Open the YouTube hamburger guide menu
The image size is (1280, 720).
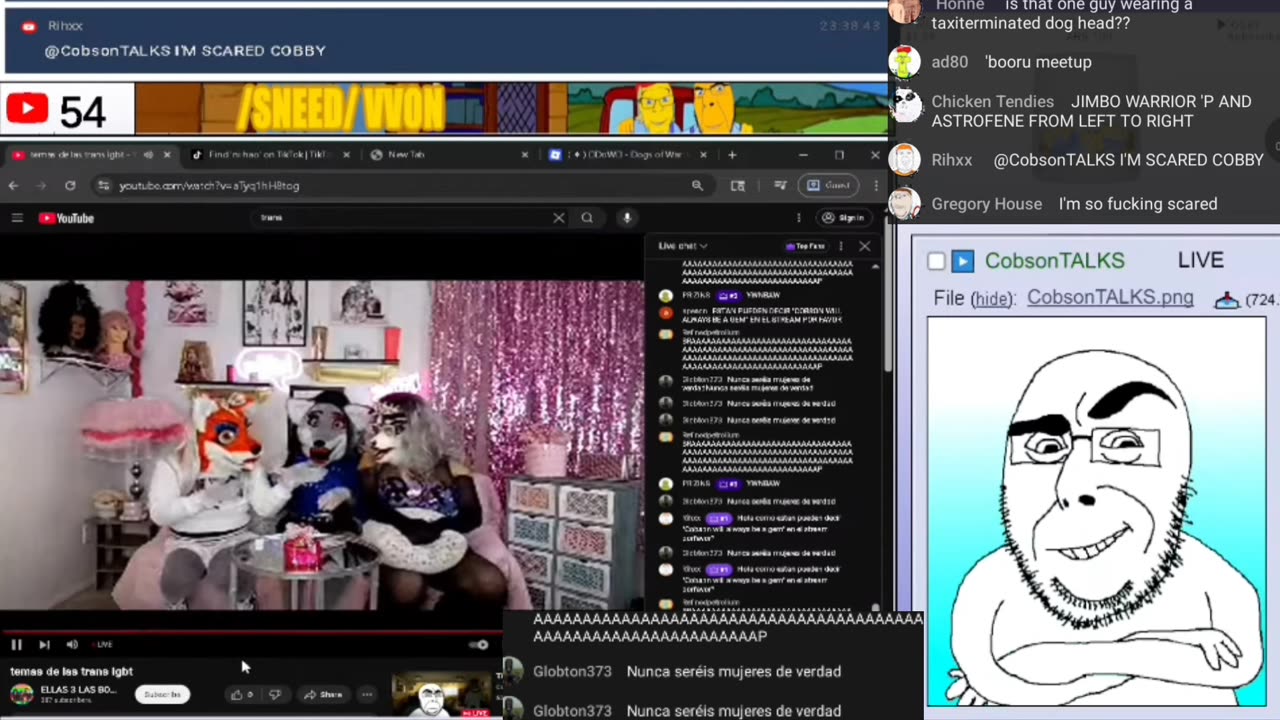tap(17, 218)
